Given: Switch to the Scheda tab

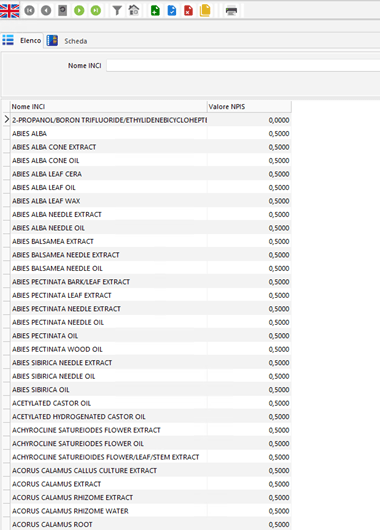Looking at the screenshot, I should click(67, 41).
